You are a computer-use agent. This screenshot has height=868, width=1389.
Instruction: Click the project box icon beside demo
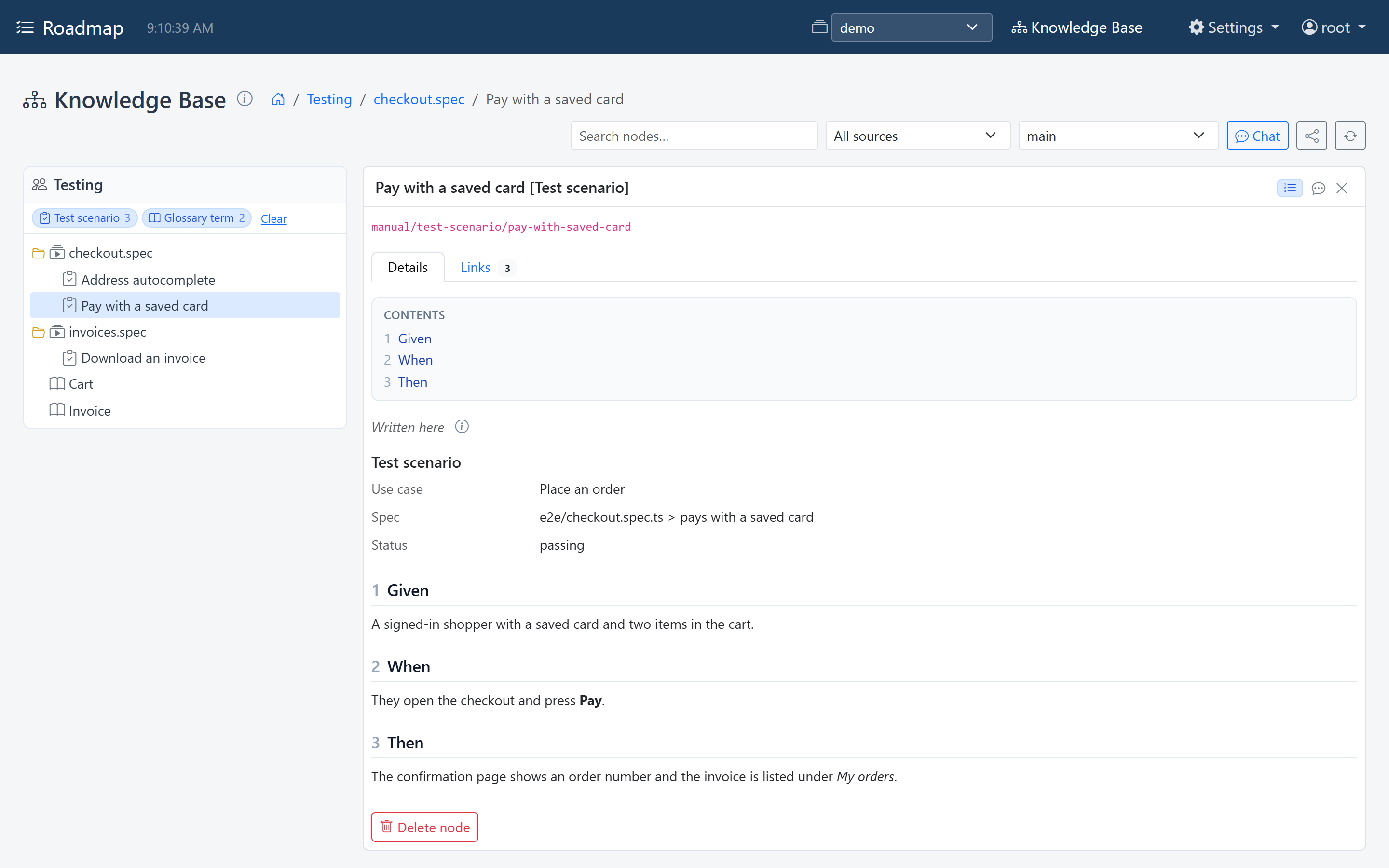pos(819,27)
